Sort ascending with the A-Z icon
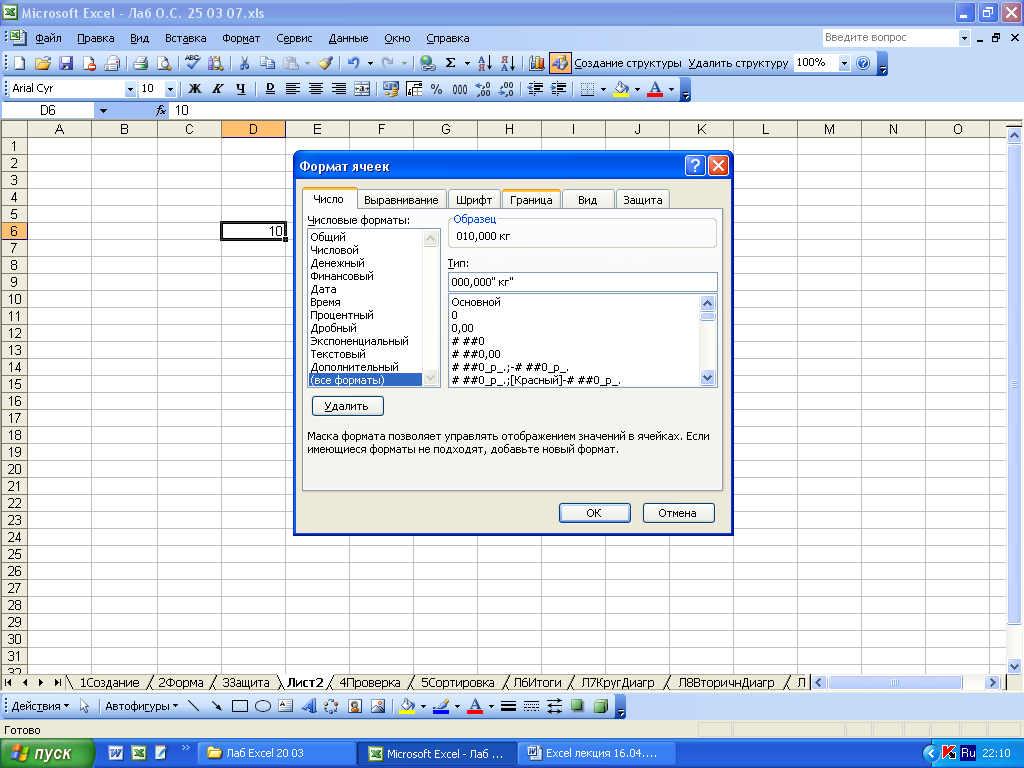Image resolution: width=1024 pixels, height=768 pixels. [x=485, y=63]
